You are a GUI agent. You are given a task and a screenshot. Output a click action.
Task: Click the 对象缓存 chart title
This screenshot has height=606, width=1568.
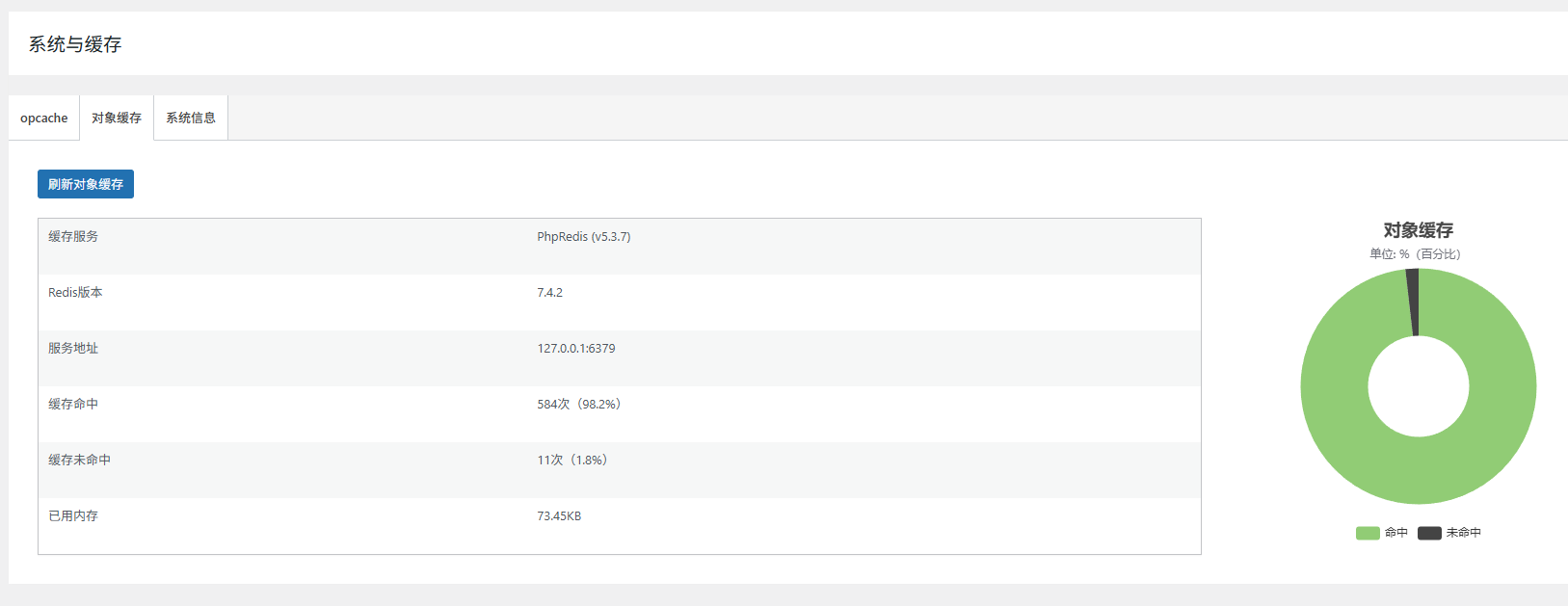tap(1418, 230)
